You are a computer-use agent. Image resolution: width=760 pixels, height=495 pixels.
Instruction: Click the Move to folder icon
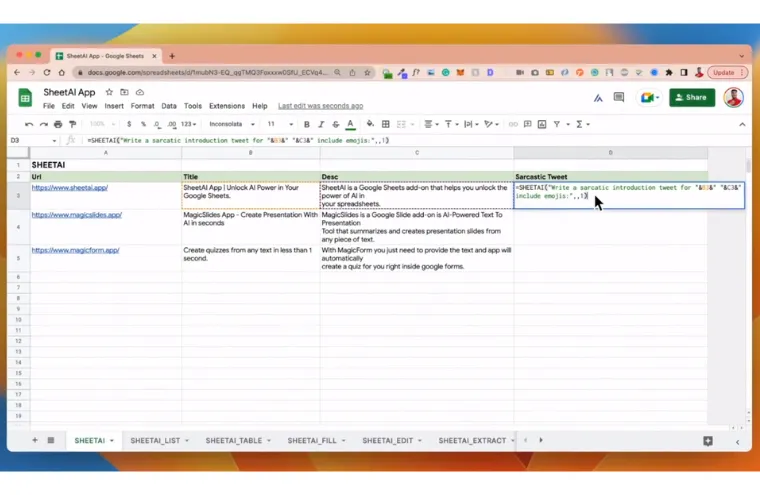(x=124, y=92)
